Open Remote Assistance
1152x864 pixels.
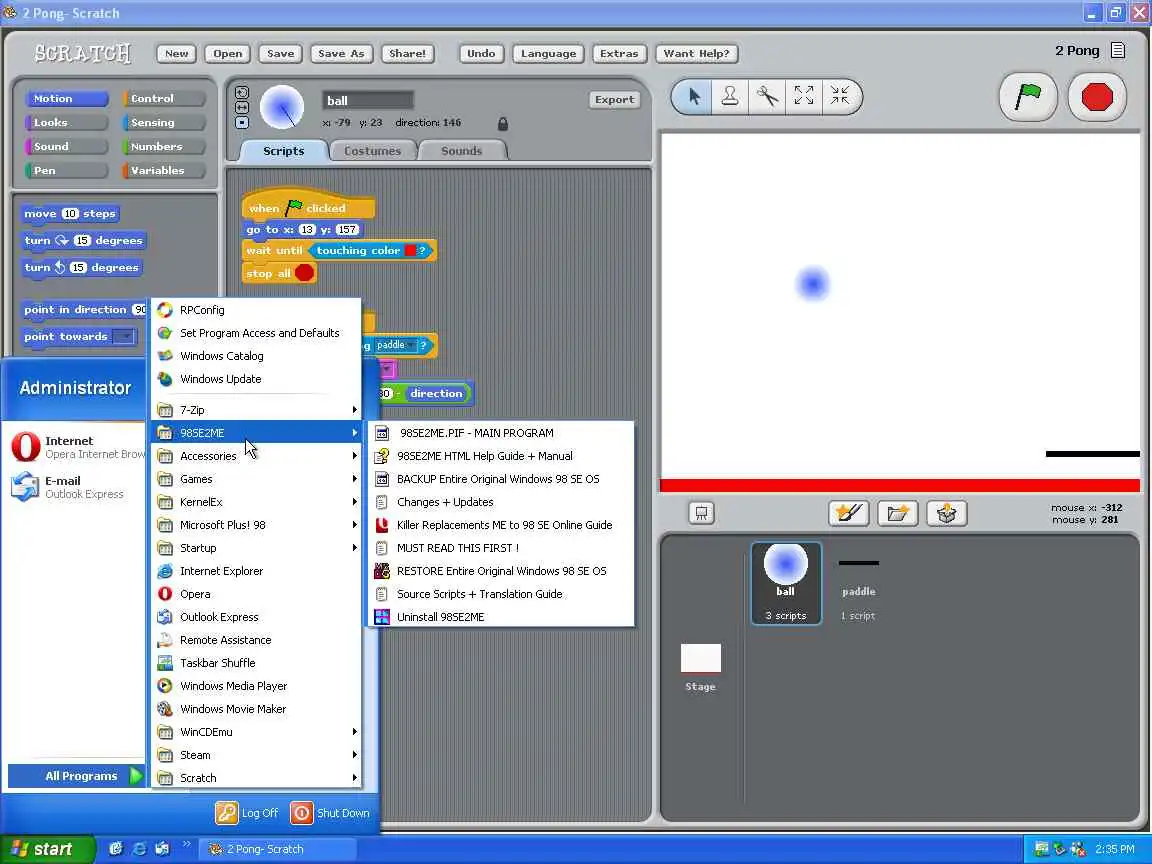pyautogui.click(x=256, y=640)
